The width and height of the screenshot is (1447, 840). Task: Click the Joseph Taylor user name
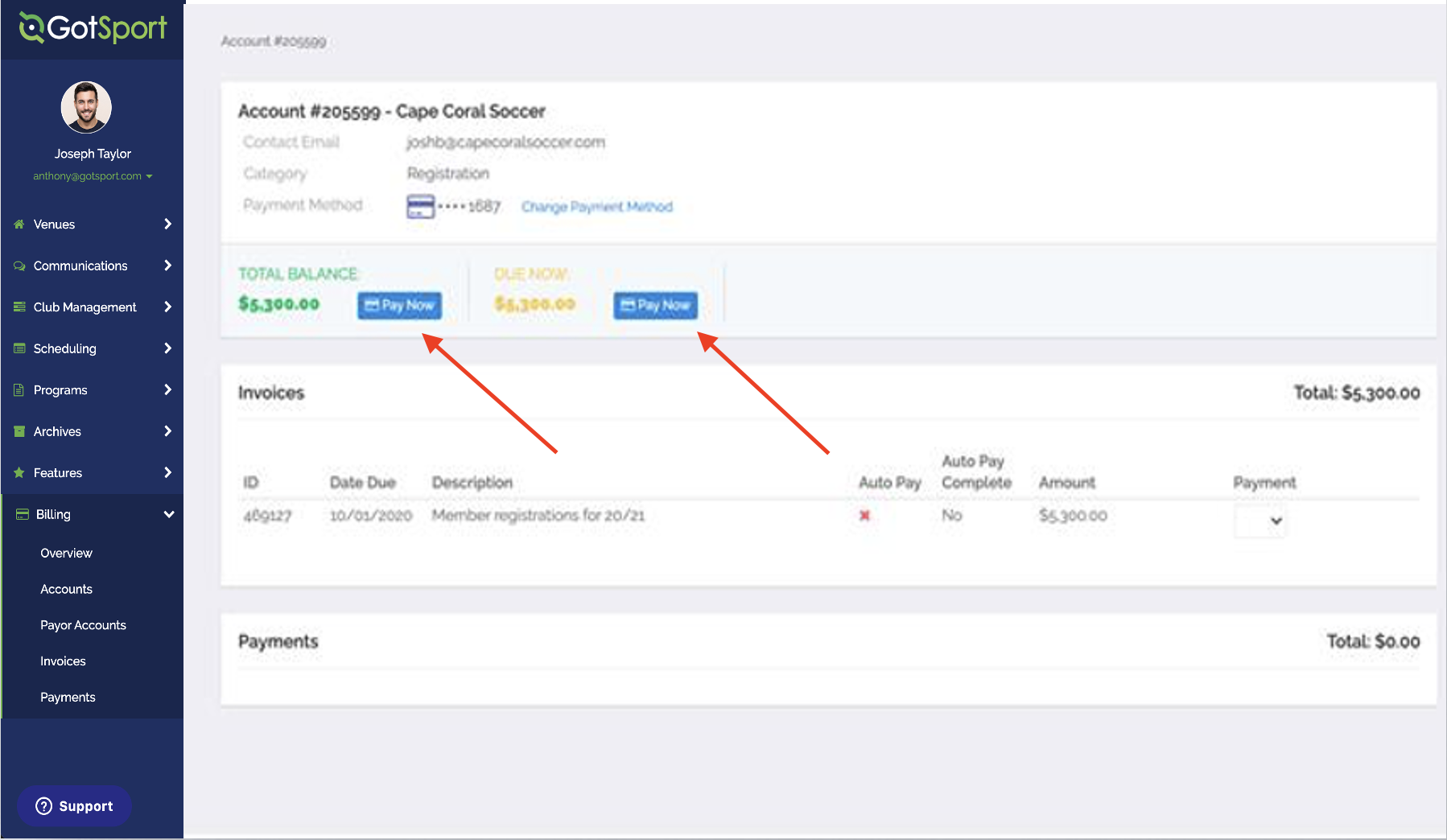point(93,154)
